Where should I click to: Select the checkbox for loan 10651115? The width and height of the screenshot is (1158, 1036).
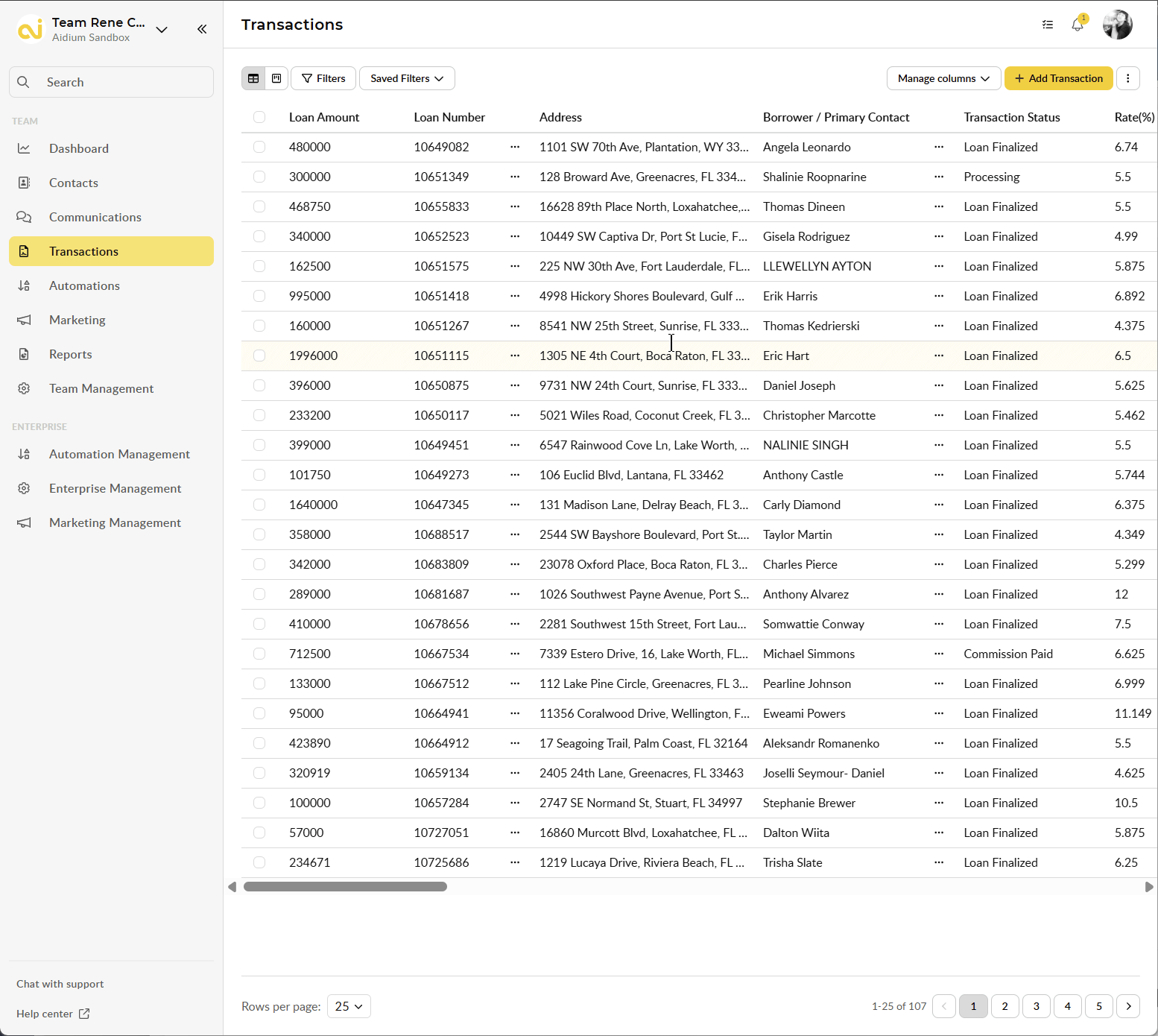click(259, 356)
